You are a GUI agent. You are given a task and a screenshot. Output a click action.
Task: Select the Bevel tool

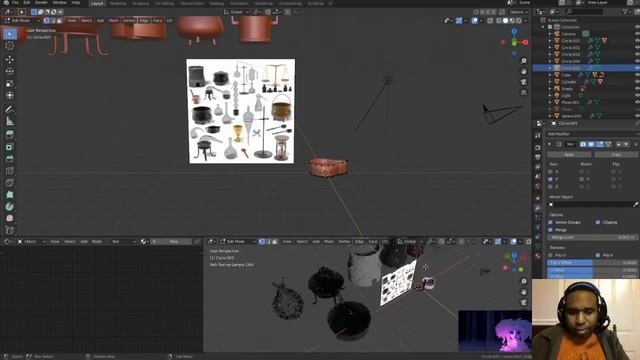point(10,159)
